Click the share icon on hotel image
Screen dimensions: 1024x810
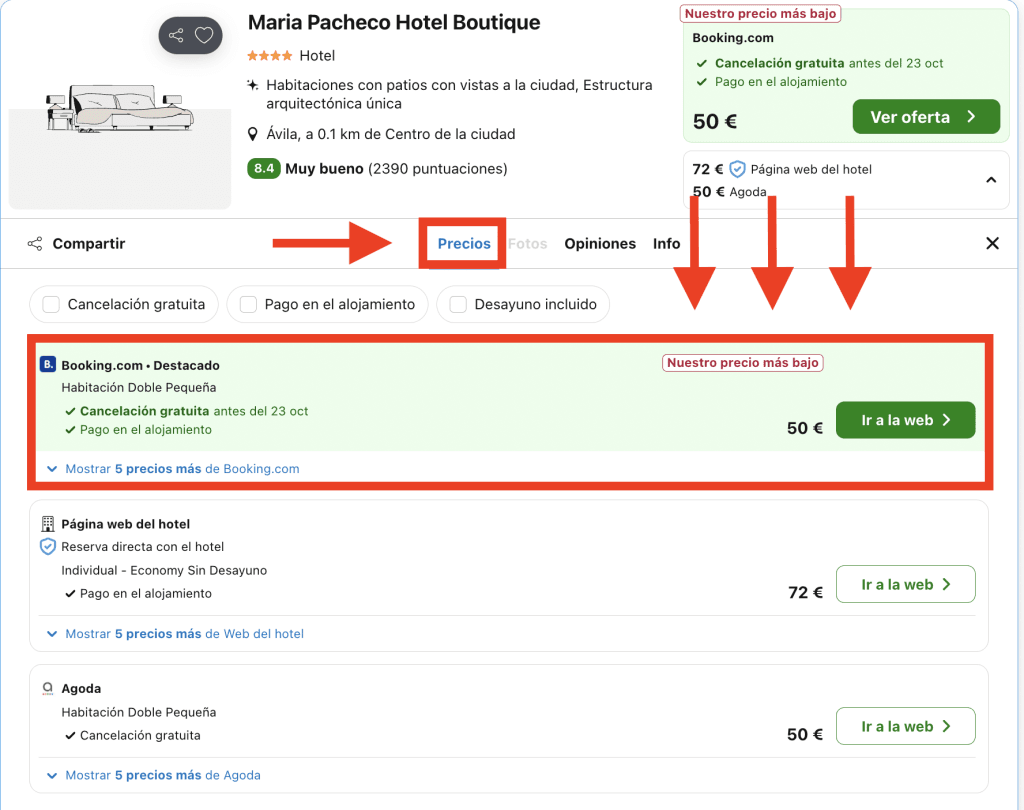pyautogui.click(x=176, y=36)
